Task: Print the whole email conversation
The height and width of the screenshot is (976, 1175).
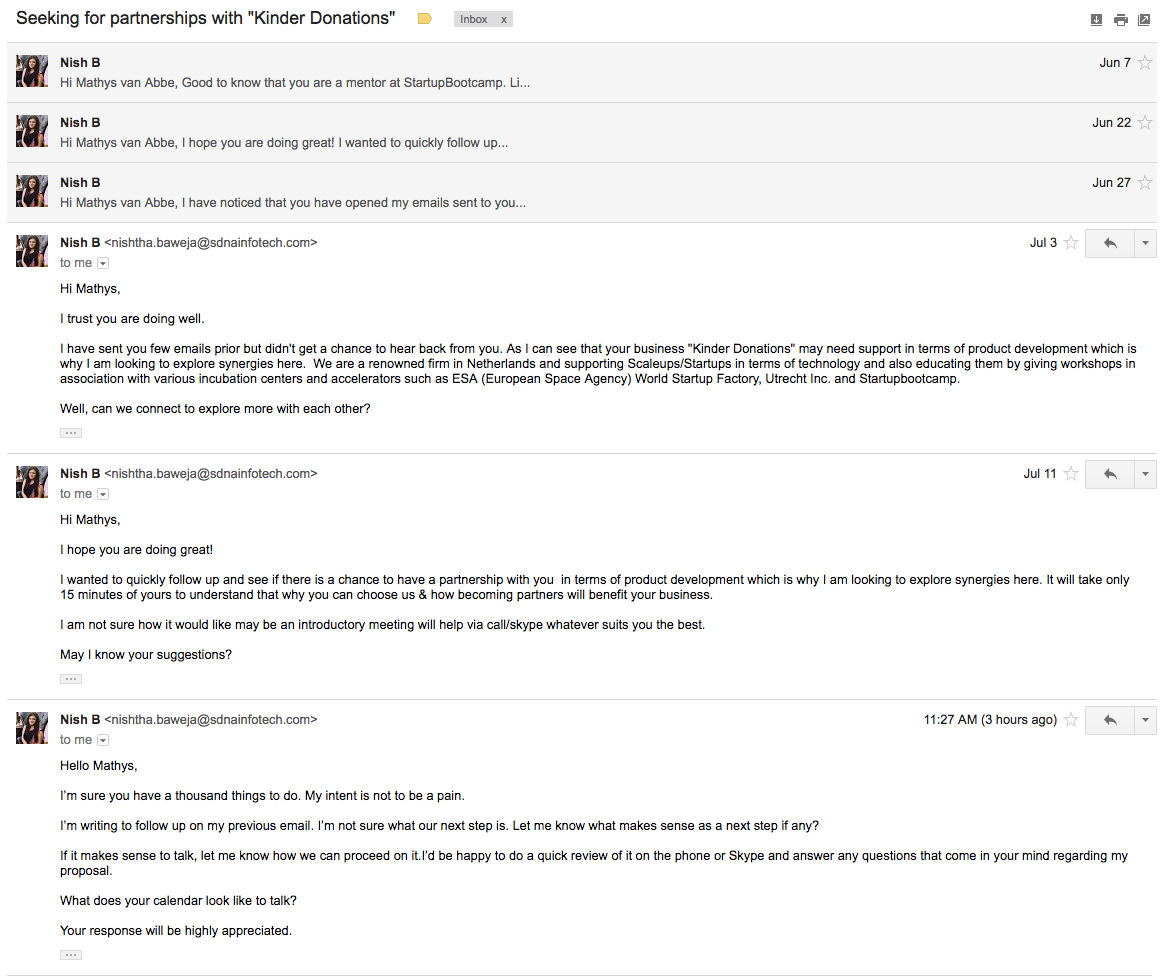Action: (x=1120, y=20)
